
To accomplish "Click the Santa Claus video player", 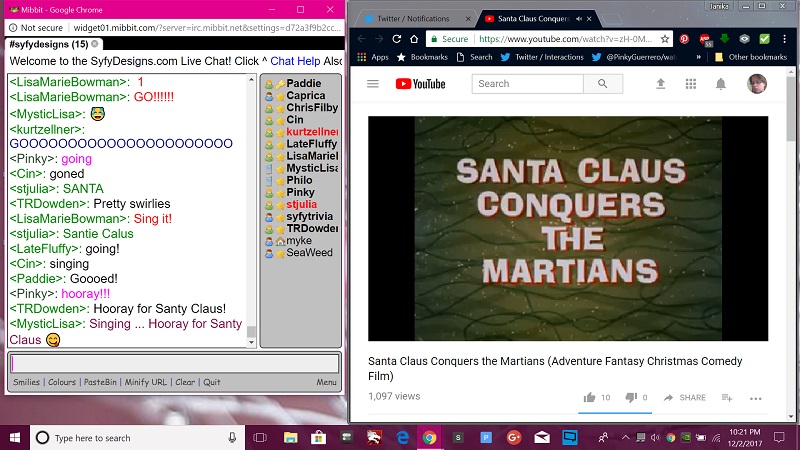I will pos(568,229).
